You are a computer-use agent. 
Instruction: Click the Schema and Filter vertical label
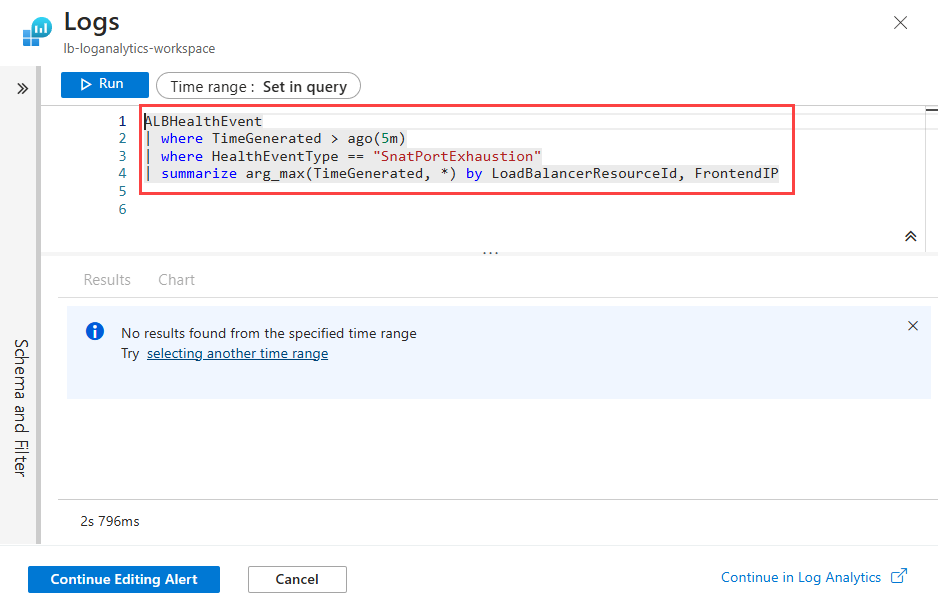pyautogui.click(x=22, y=408)
